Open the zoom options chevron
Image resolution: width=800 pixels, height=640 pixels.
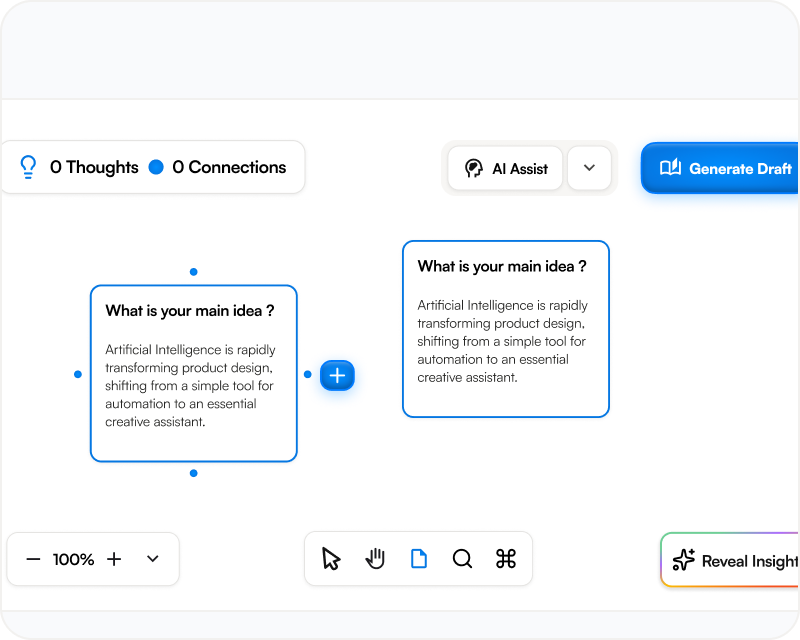coord(152,559)
